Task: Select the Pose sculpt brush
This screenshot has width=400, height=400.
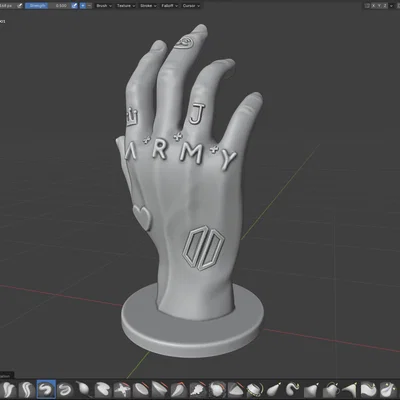Action: click(x=331, y=389)
